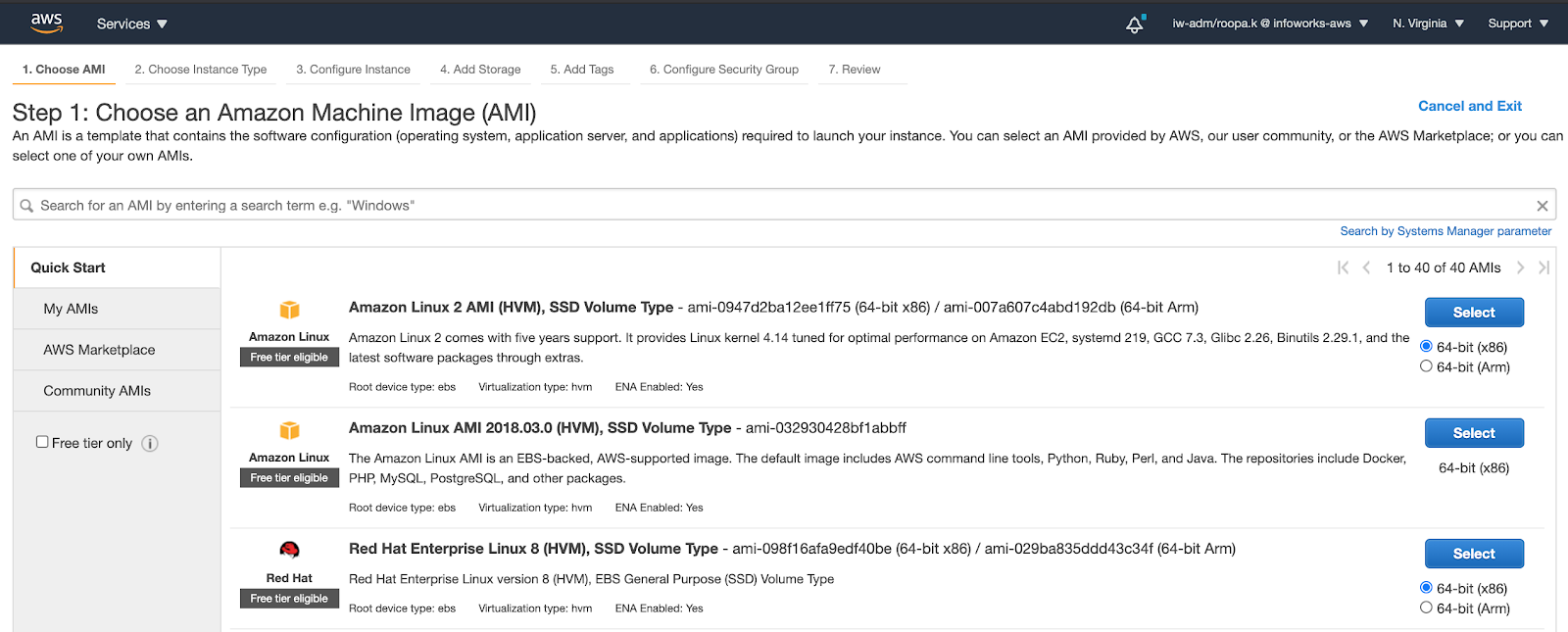Click the Step 1 Choose an AMI heading
Viewport: 1568px width, 632px height.
274,113
